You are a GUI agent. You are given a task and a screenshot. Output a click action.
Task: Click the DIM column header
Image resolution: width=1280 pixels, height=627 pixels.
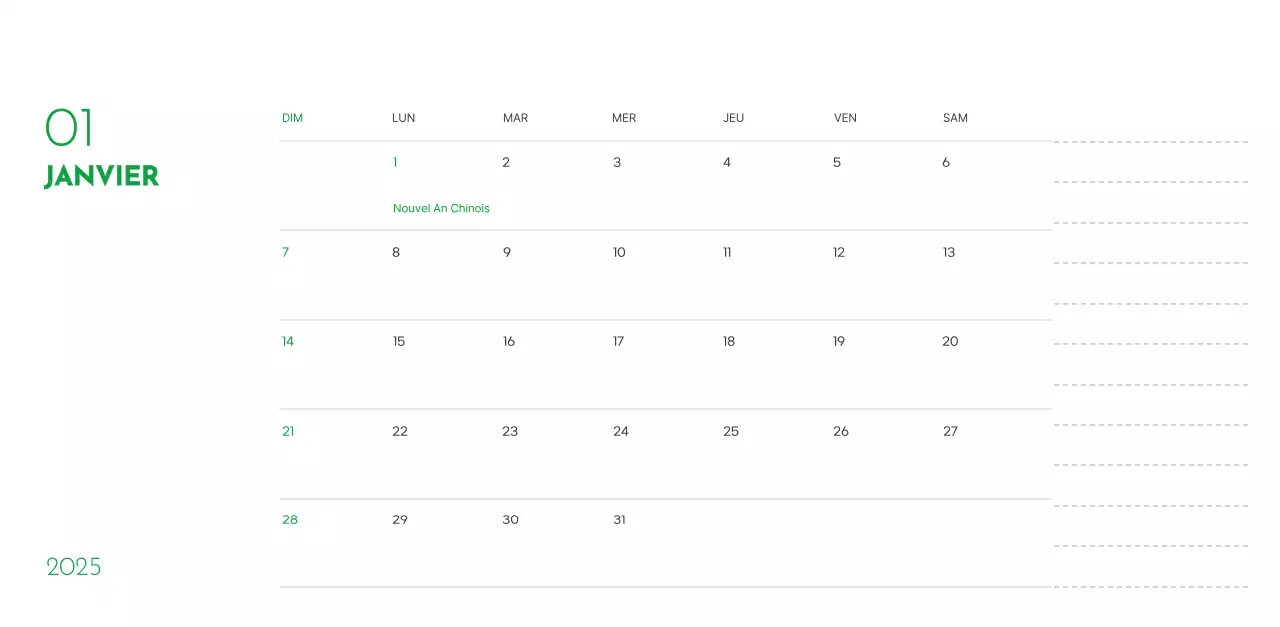(292, 118)
